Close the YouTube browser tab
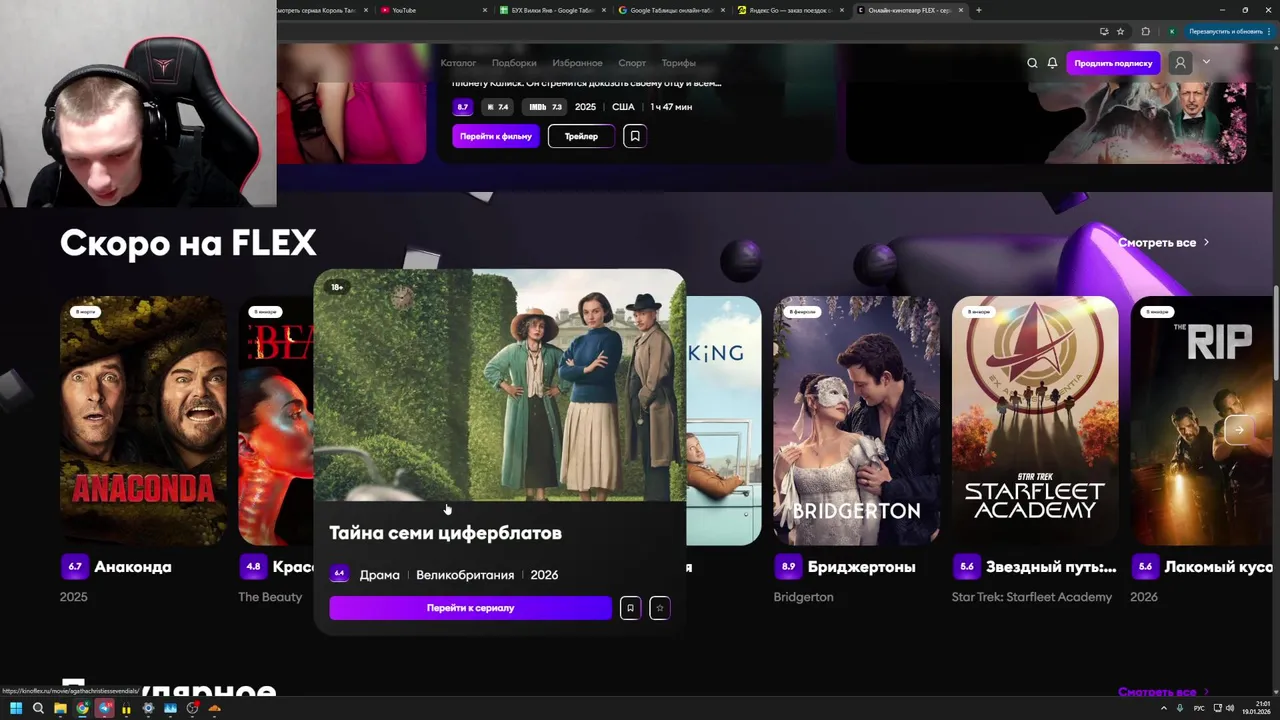Image resolution: width=1280 pixels, height=720 pixels. [485, 10]
